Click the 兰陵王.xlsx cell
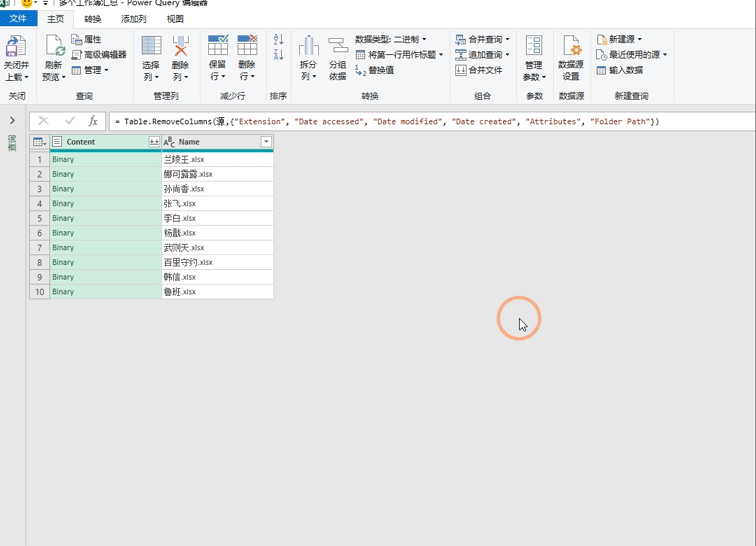This screenshot has height=546, width=756. click(217, 159)
